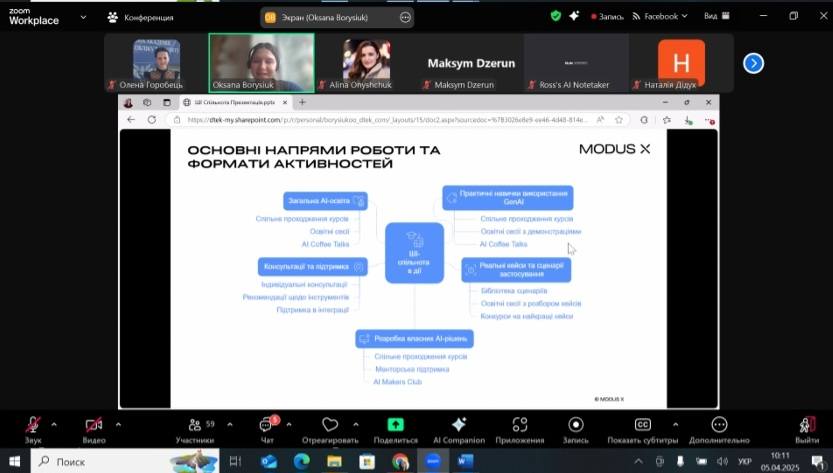Open the AI Companion sparkle icon
This screenshot has width=833, height=473.
(x=459, y=425)
